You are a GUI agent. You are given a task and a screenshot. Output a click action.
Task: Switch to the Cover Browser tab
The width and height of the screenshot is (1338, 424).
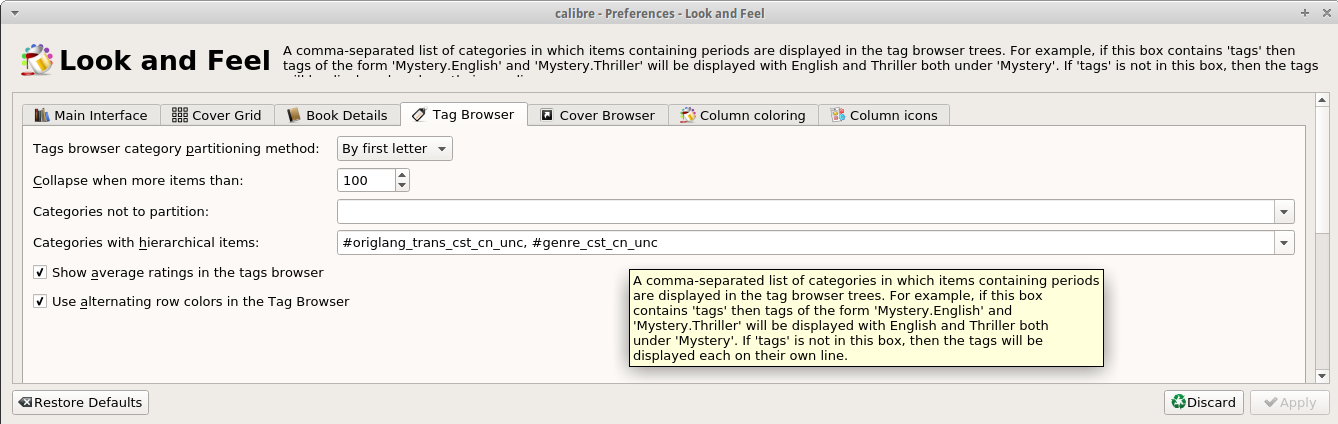(x=597, y=115)
